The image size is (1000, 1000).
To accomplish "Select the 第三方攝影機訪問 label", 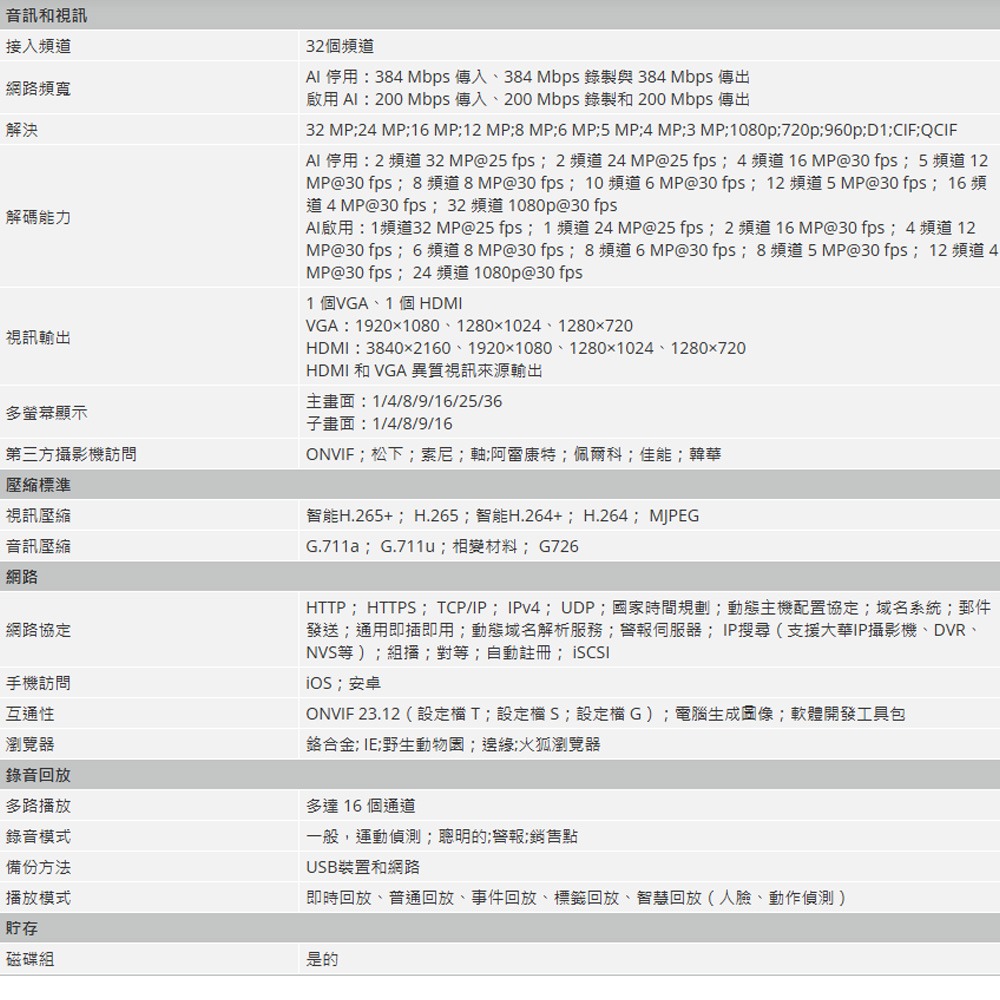I will pos(71,454).
